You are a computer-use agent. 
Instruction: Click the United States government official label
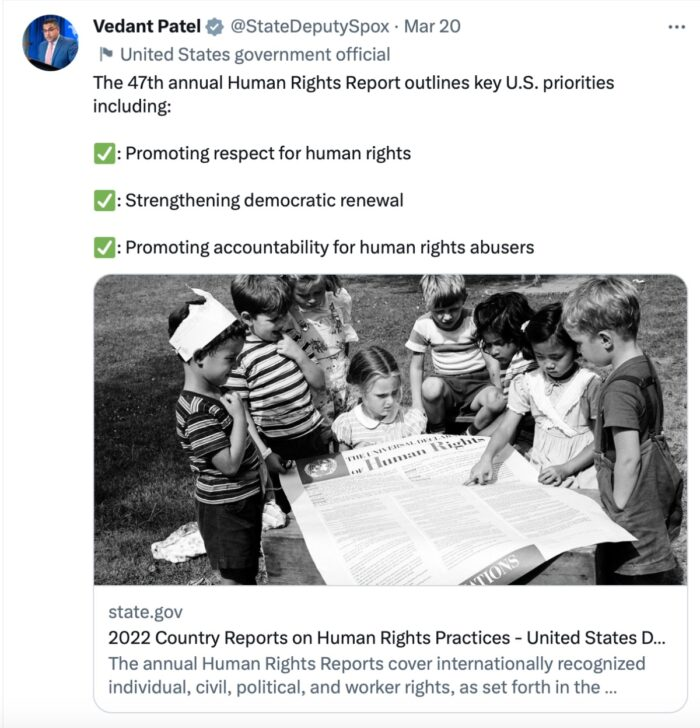coord(255,55)
